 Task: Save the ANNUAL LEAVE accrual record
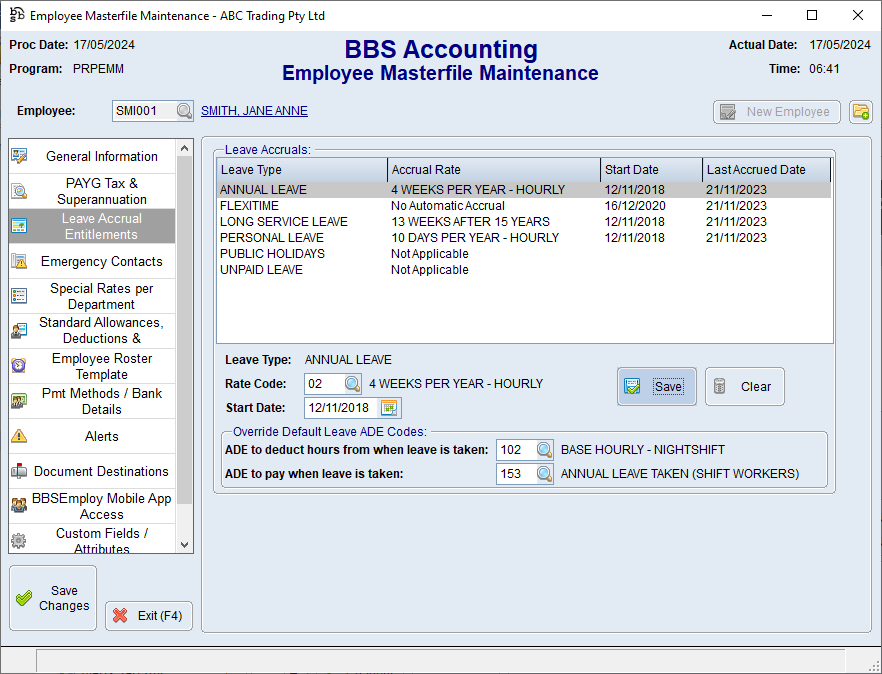coord(657,386)
